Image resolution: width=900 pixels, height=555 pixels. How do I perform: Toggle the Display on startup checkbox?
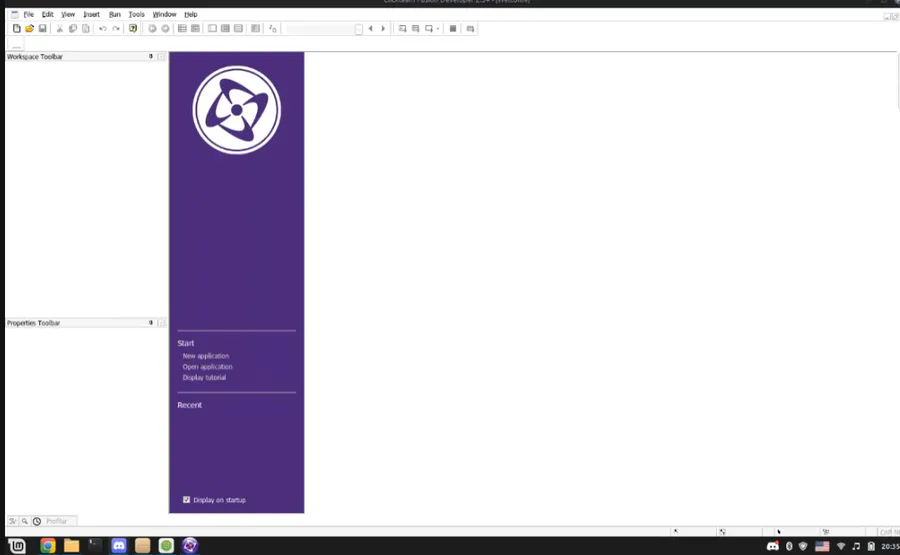point(187,500)
